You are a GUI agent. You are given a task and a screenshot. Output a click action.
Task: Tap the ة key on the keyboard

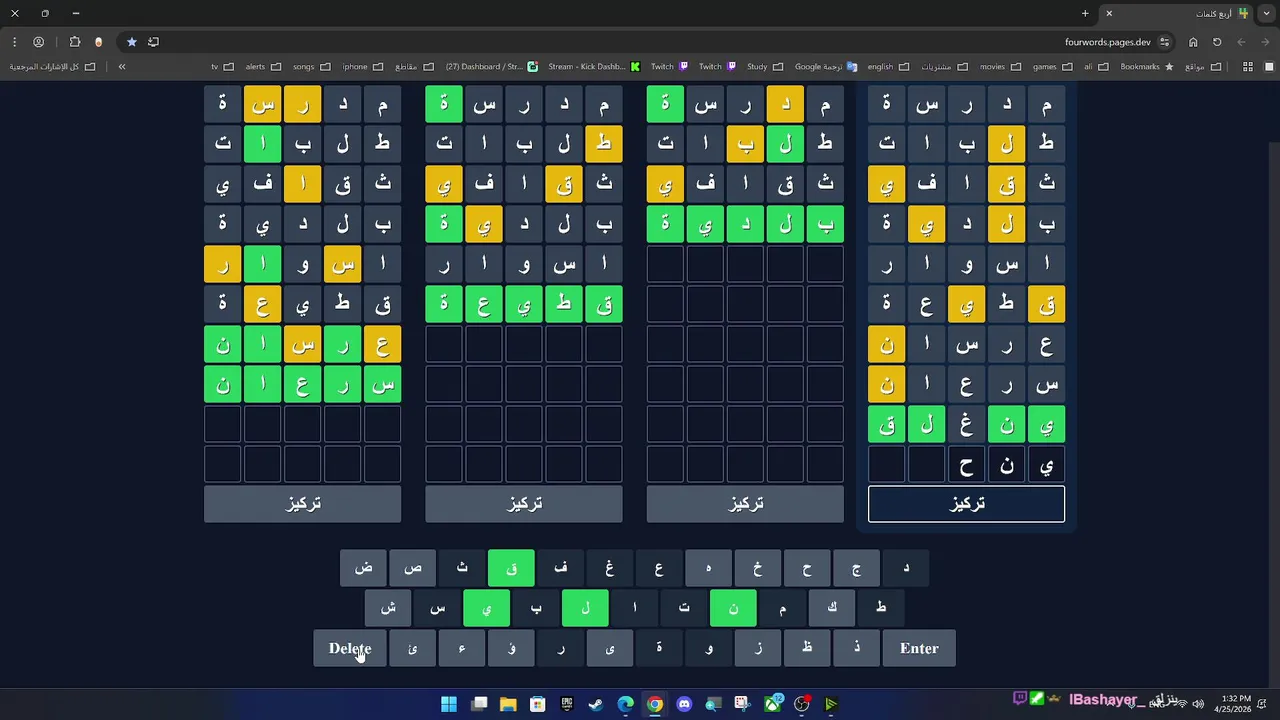[659, 648]
